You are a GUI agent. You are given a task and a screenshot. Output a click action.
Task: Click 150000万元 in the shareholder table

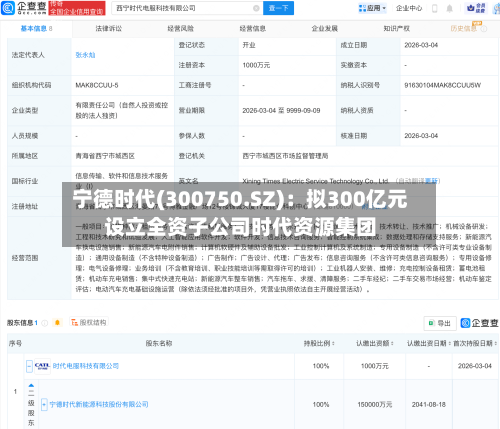tap(375, 405)
